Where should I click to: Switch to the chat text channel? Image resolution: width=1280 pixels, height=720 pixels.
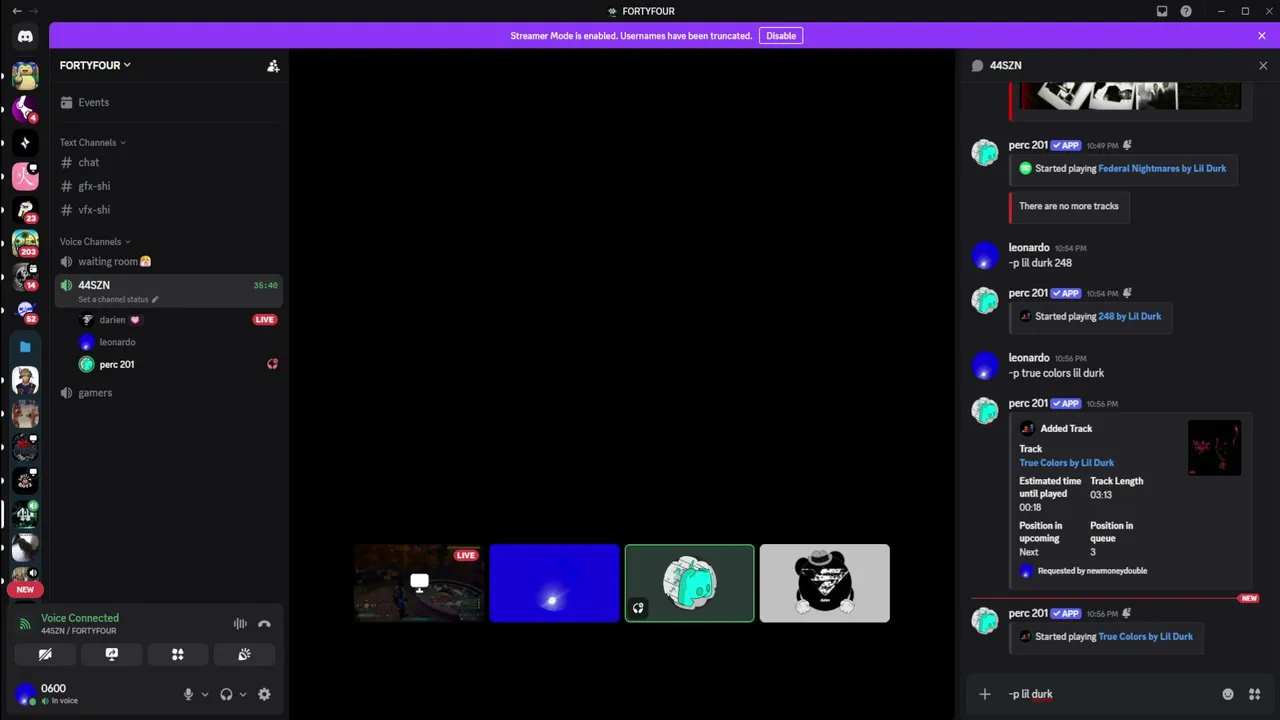[168, 162]
